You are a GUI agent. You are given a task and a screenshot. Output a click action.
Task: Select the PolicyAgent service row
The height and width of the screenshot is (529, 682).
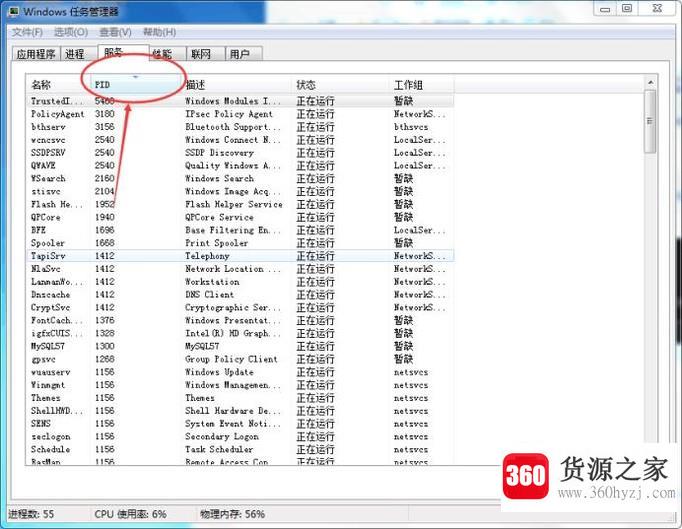240,114
